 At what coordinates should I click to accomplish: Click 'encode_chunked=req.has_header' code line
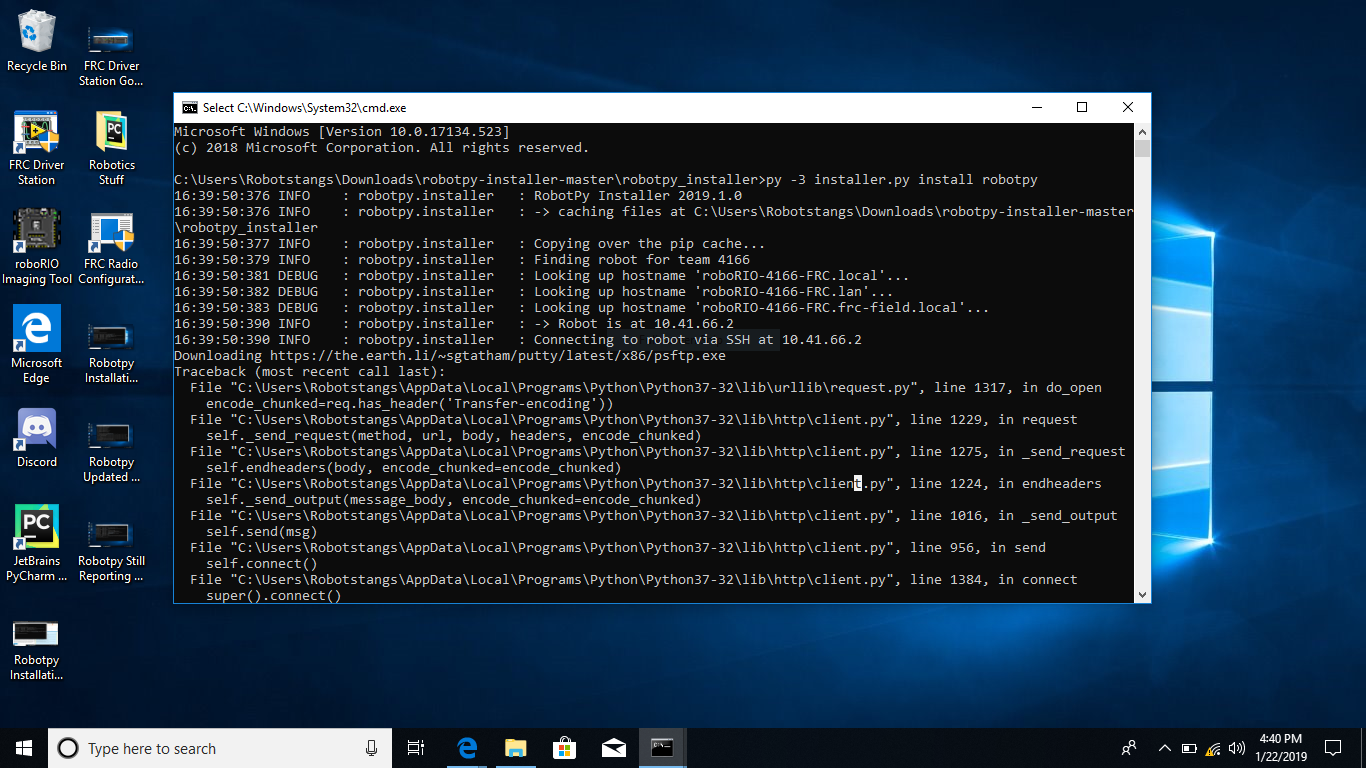coord(410,404)
